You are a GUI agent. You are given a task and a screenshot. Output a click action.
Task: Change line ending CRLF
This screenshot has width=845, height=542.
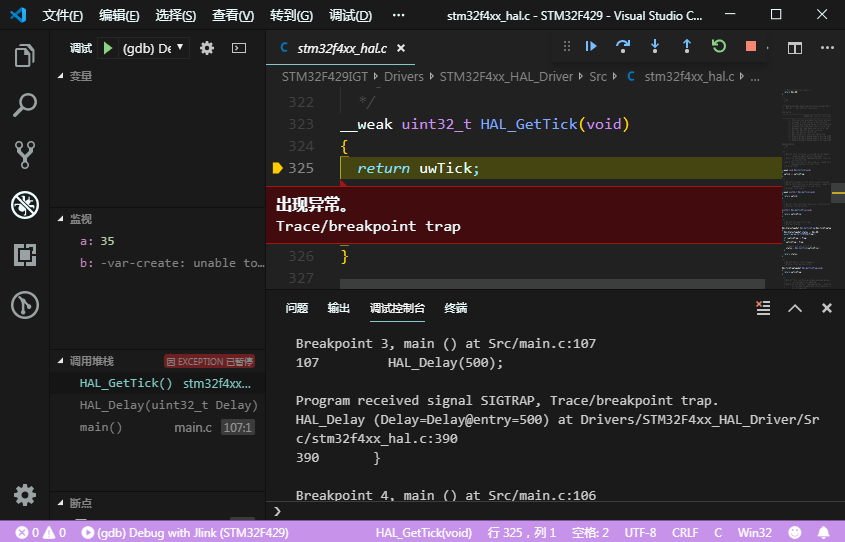click(x=685, y=532)
